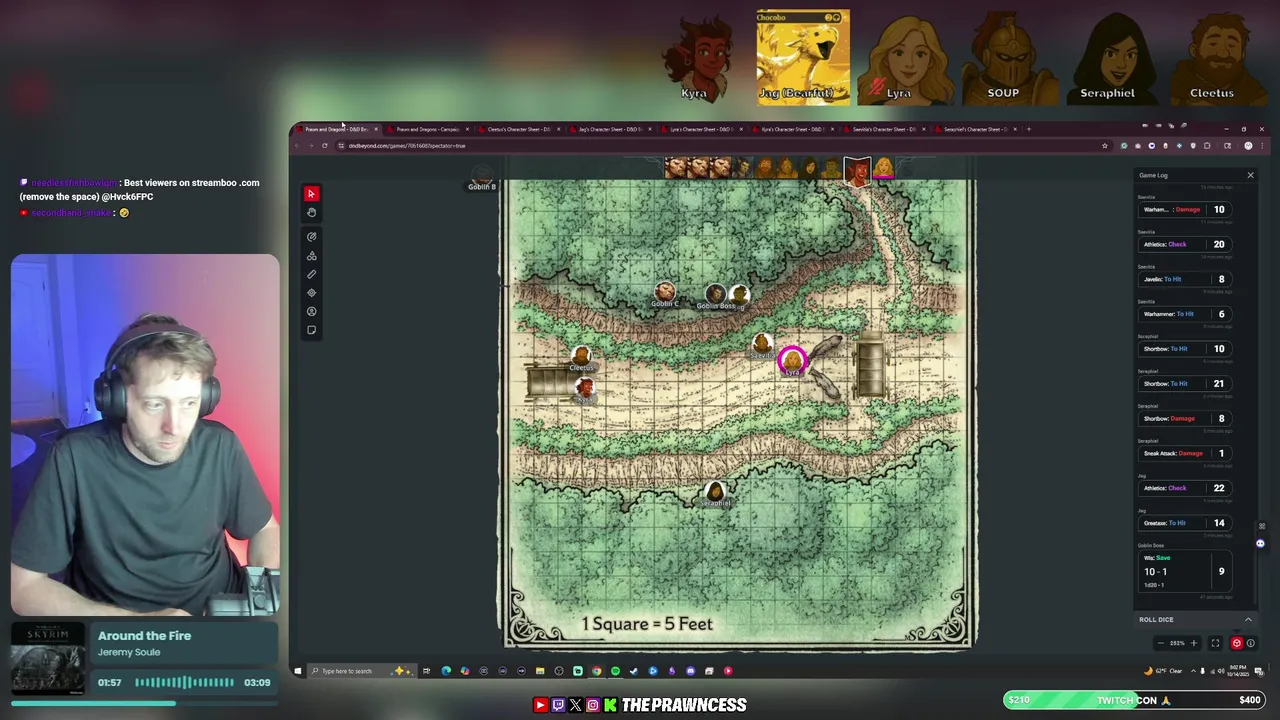Click the purple Discord icon beside Game Log

(x=1260, y=544)
